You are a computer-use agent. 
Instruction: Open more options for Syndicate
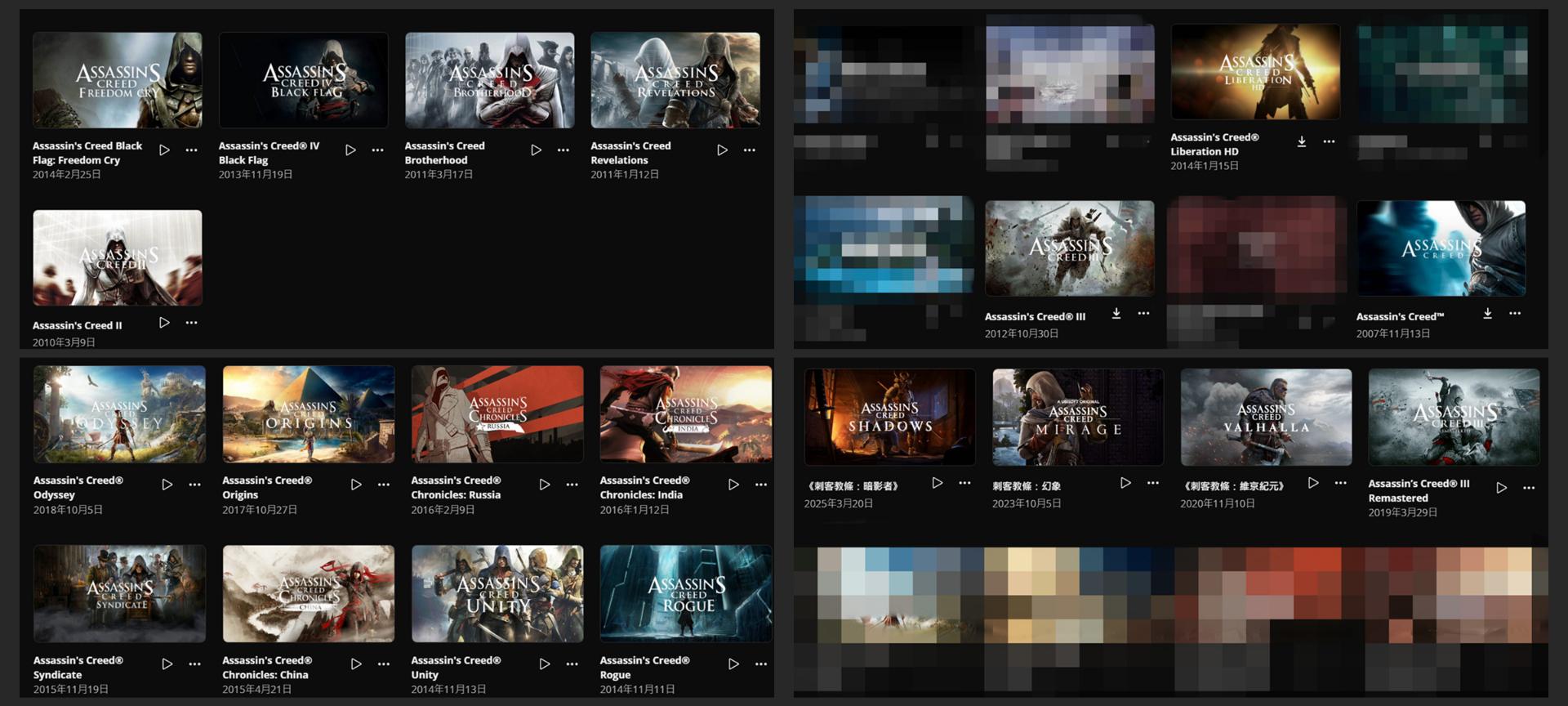click(x=194, y=664)
